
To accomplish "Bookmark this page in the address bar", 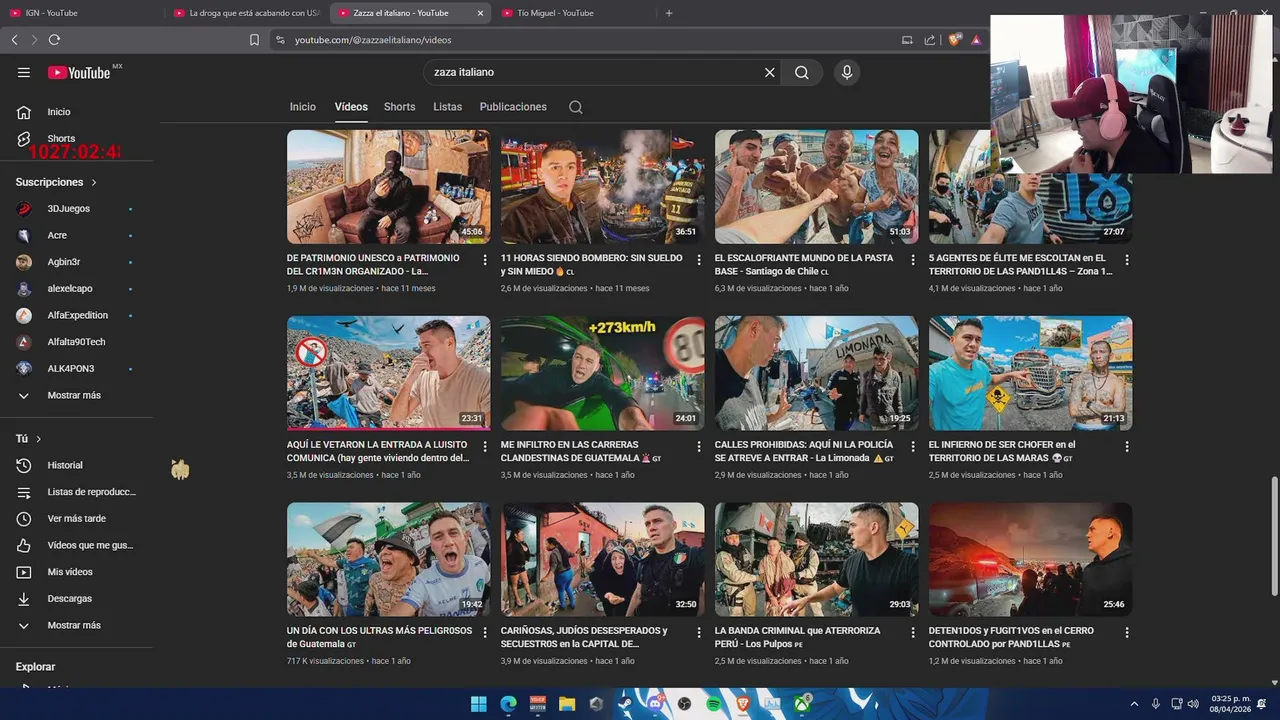I will [254, 40].
